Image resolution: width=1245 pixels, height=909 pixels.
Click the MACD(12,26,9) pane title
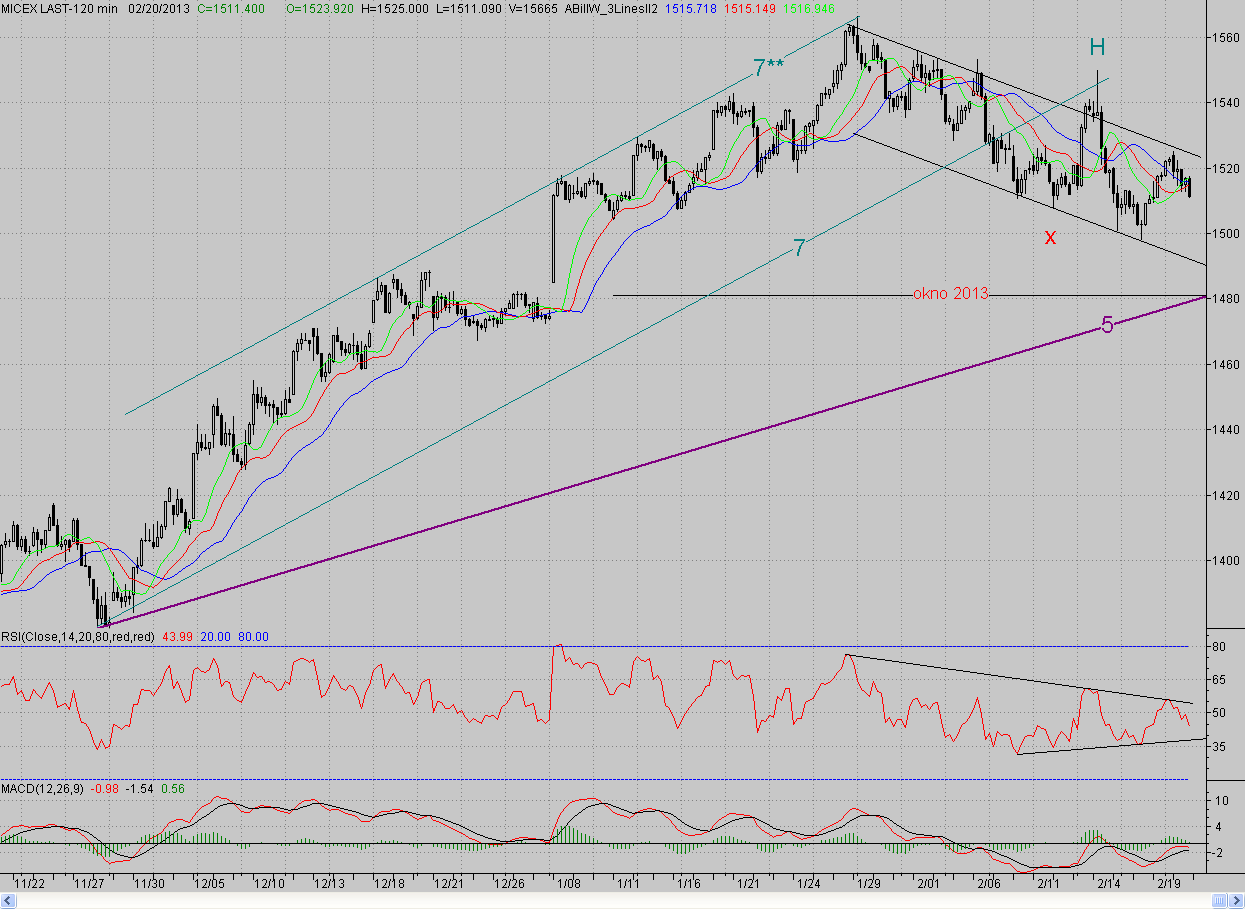[43, 789]
